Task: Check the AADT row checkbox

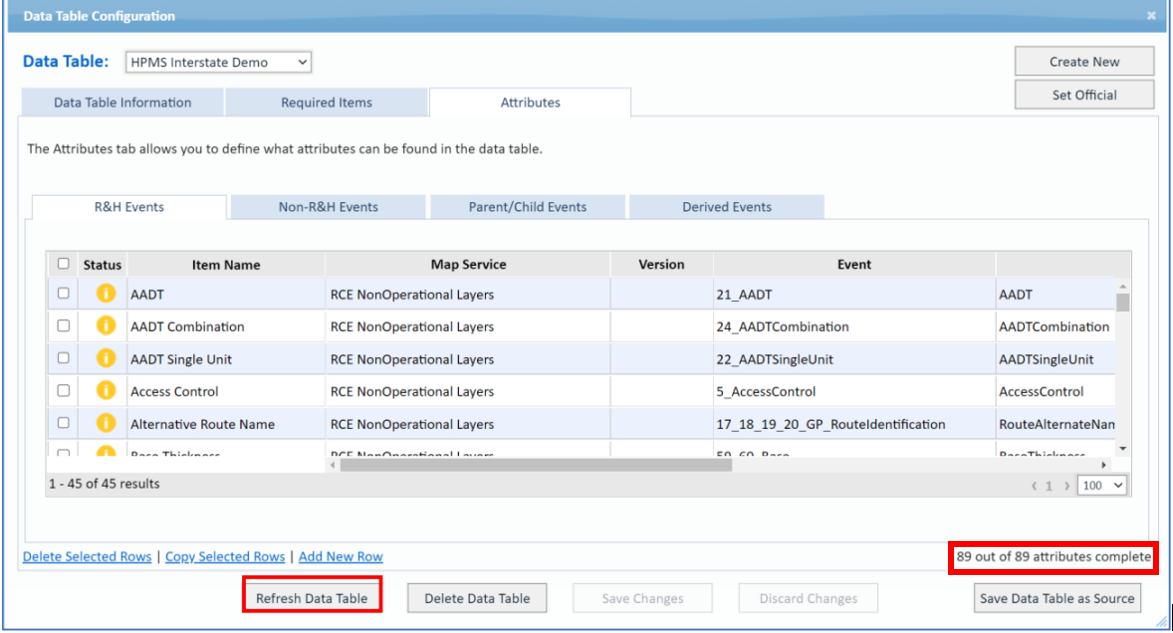Action: tap(64, 294)
